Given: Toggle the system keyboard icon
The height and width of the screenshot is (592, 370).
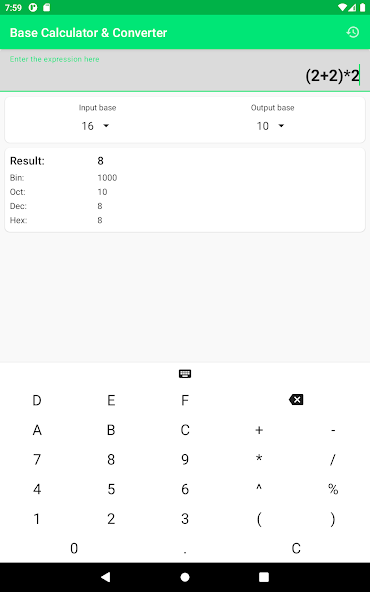Looking at the screenshot, I should 185,374.
